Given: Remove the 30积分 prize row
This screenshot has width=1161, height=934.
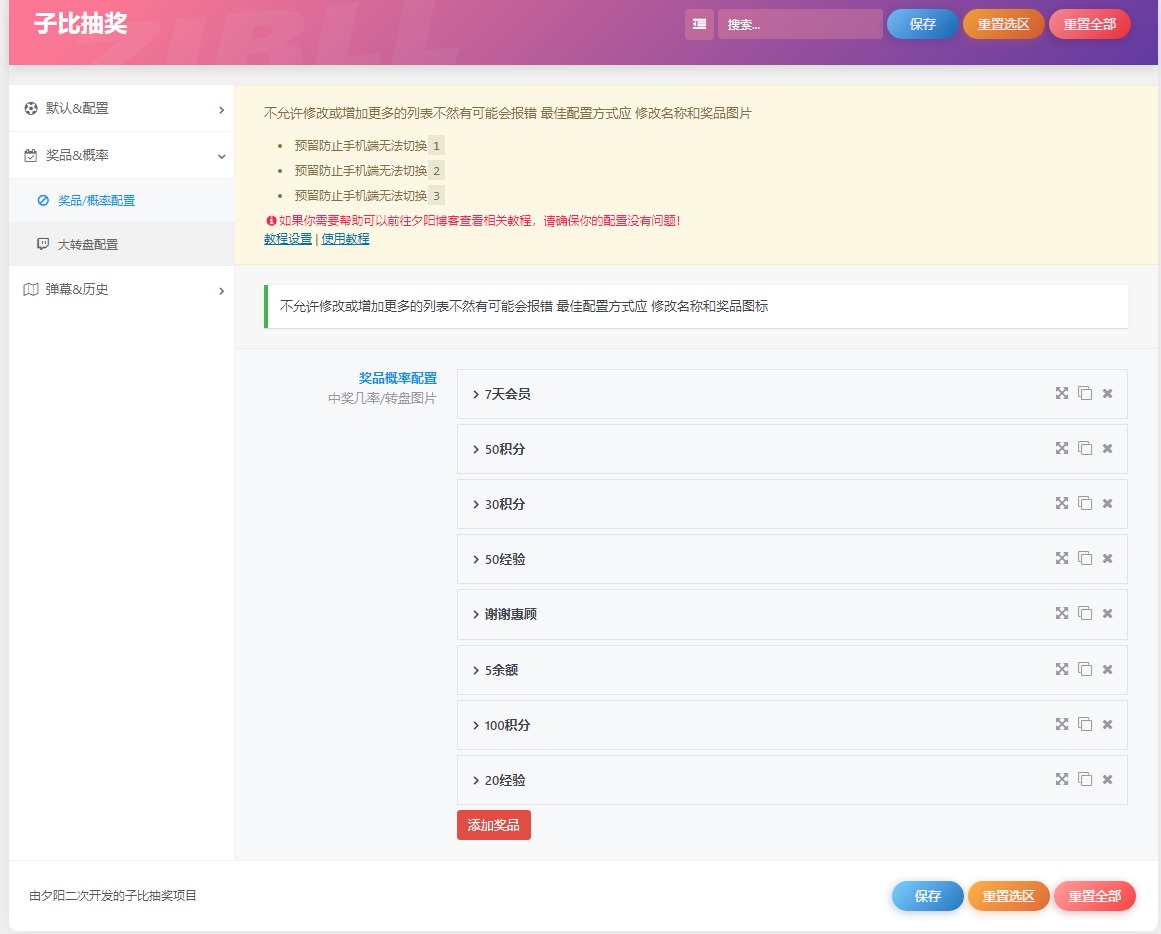Looking at the screenshot, I should [x=1108, y=504].
